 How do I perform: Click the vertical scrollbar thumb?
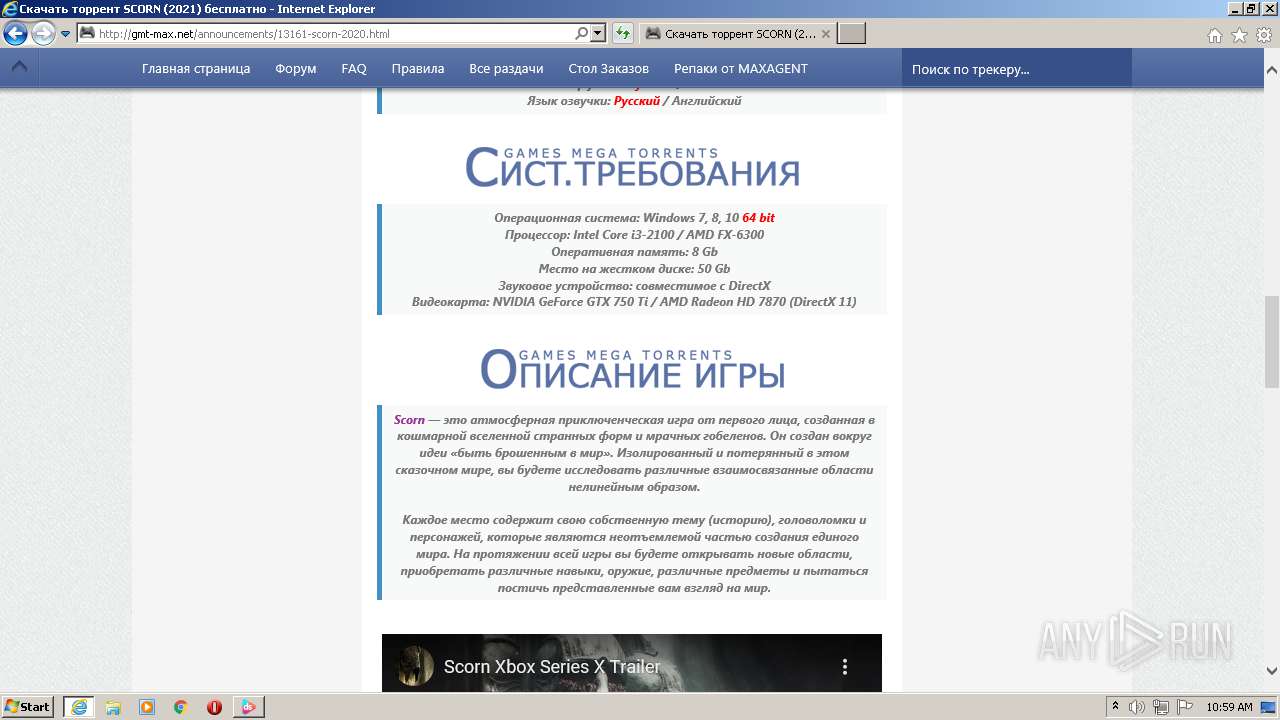click(1272, 342)
